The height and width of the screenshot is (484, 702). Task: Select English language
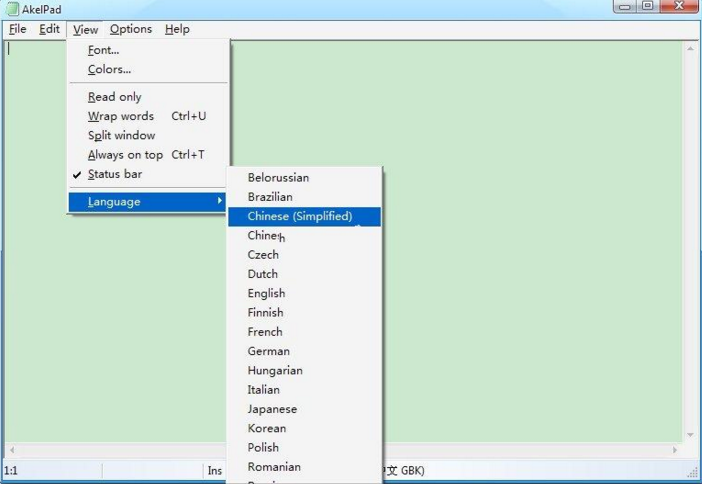pos(304,293)
